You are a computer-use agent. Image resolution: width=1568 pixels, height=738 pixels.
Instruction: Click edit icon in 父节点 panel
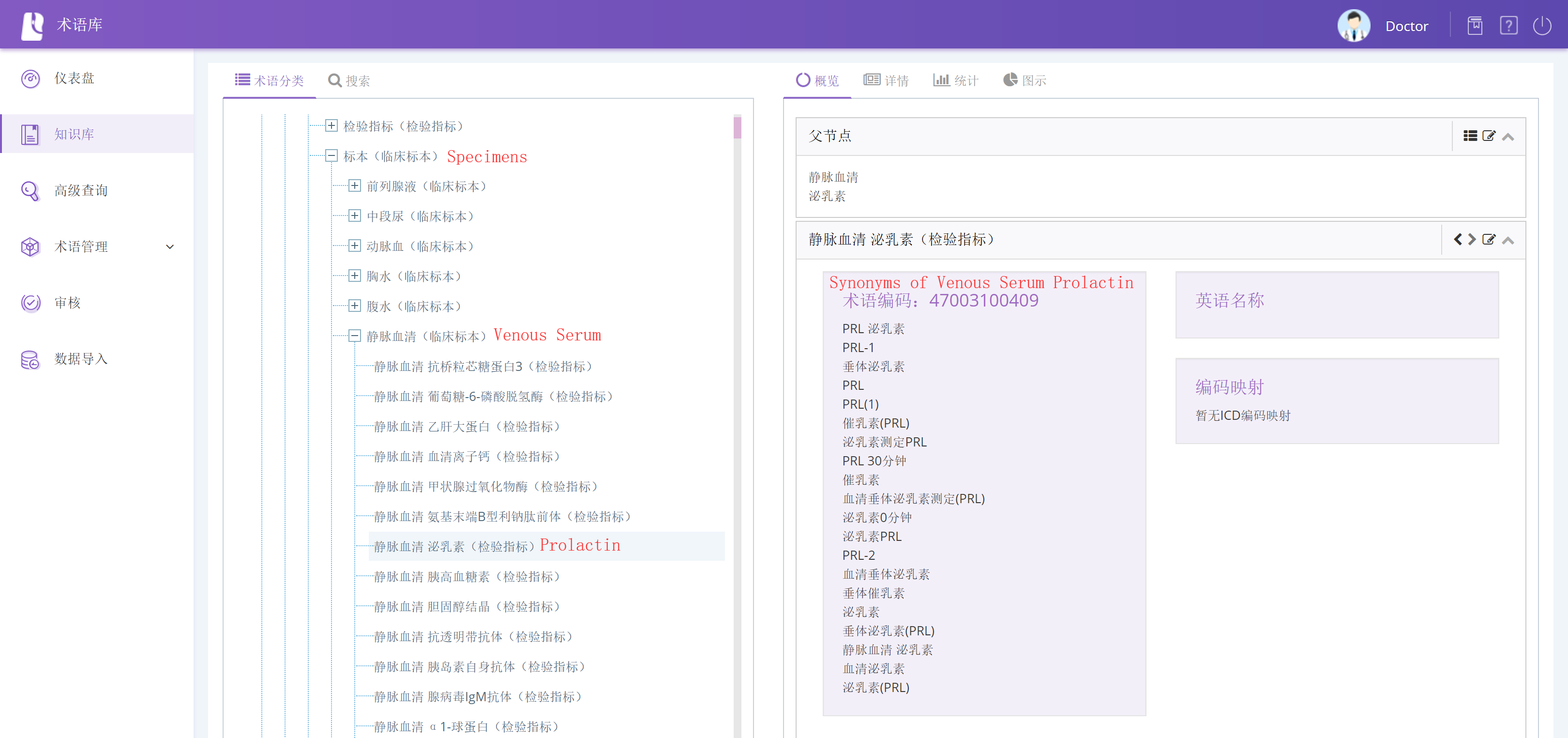coord(1489,136)
